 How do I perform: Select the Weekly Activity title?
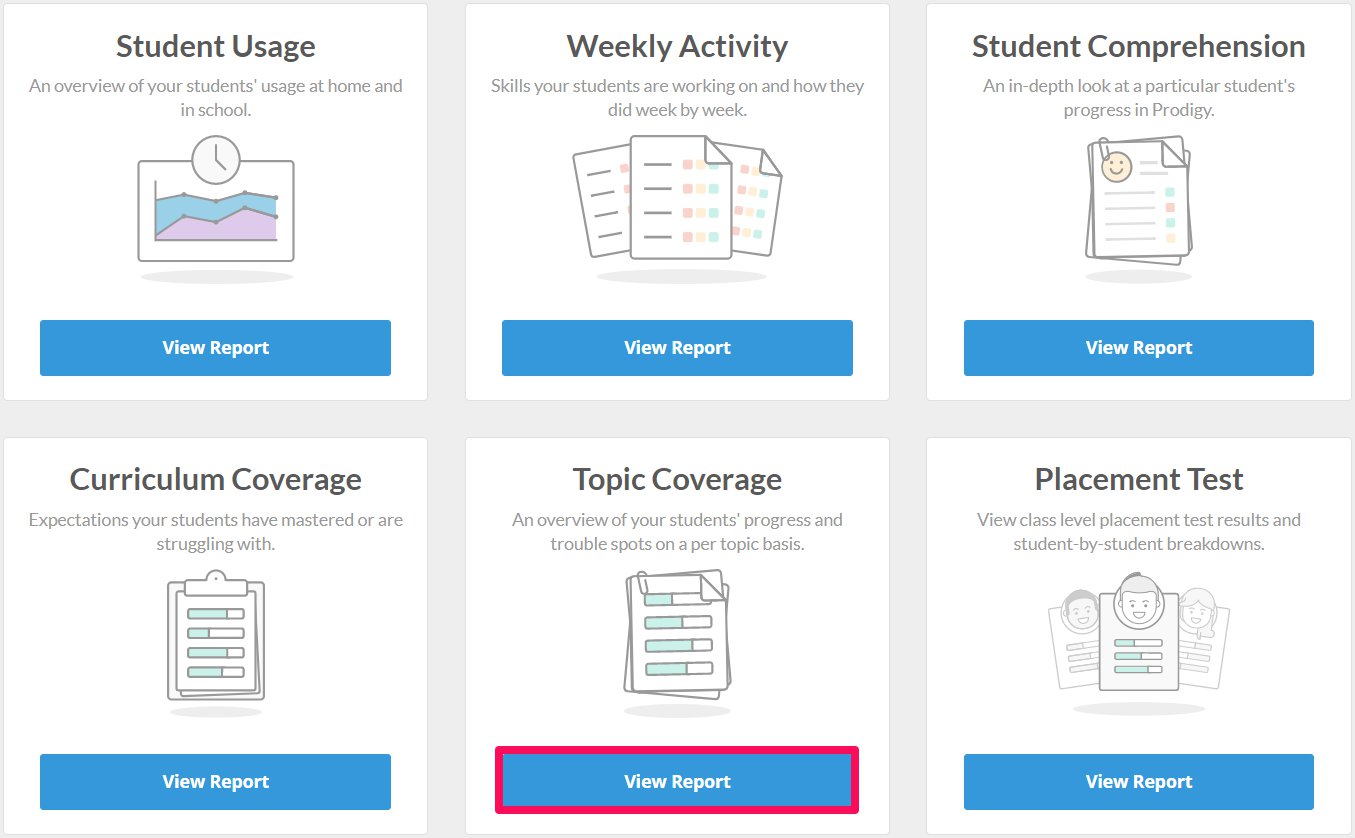[677, 46]
